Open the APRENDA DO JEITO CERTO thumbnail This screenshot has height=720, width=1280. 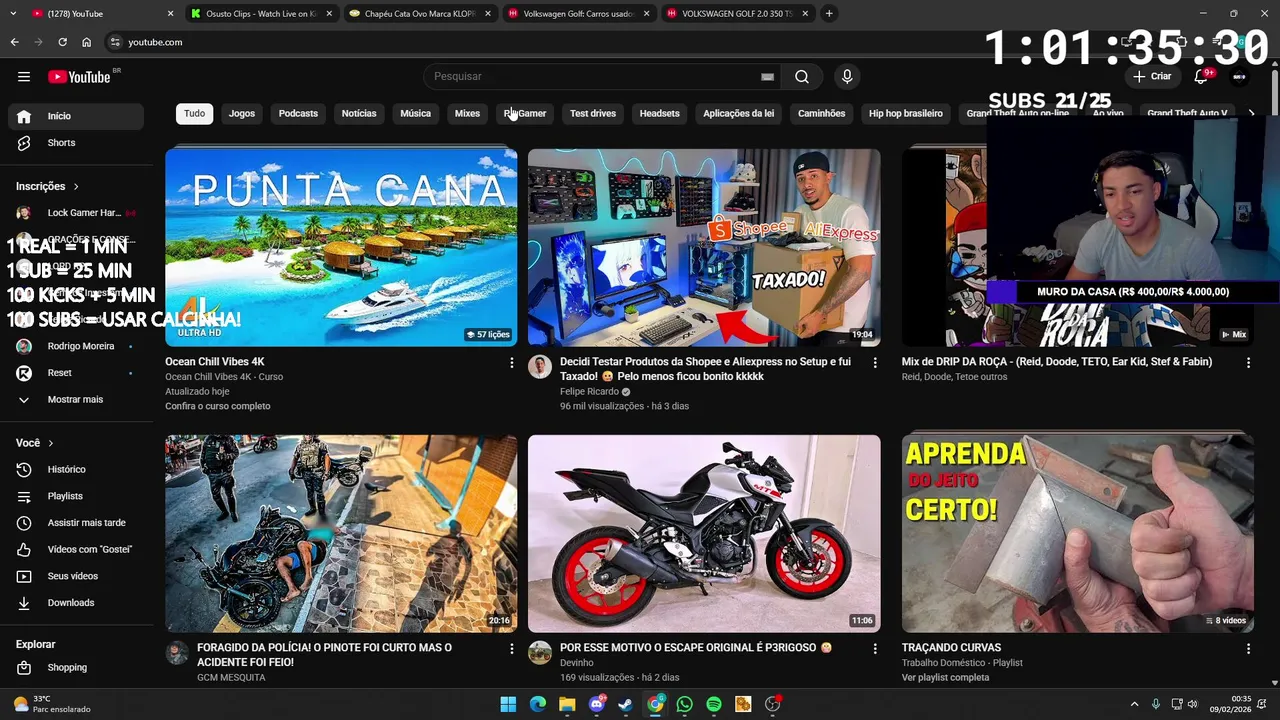(x=1078, y=533)
